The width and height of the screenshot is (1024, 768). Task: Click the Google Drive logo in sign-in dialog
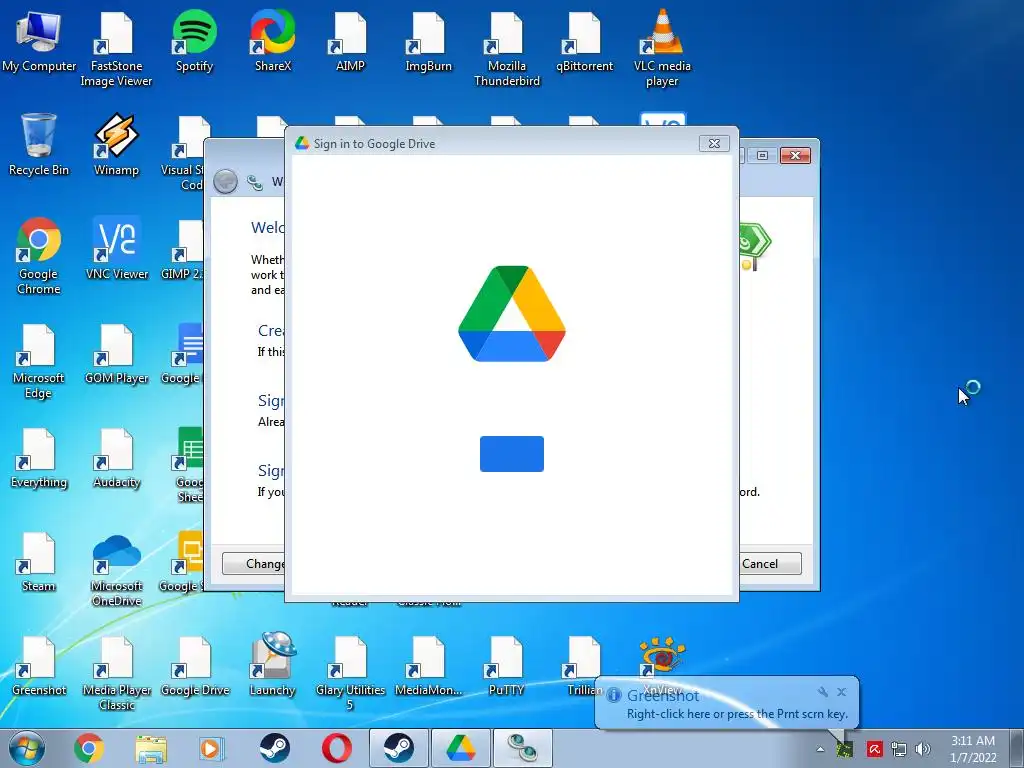[511, 313]
